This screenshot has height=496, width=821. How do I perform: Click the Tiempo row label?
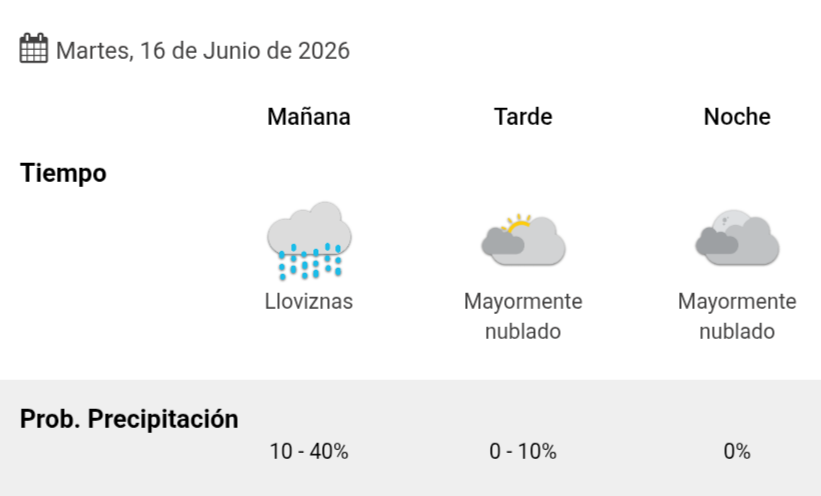click(x=63, y=173)
